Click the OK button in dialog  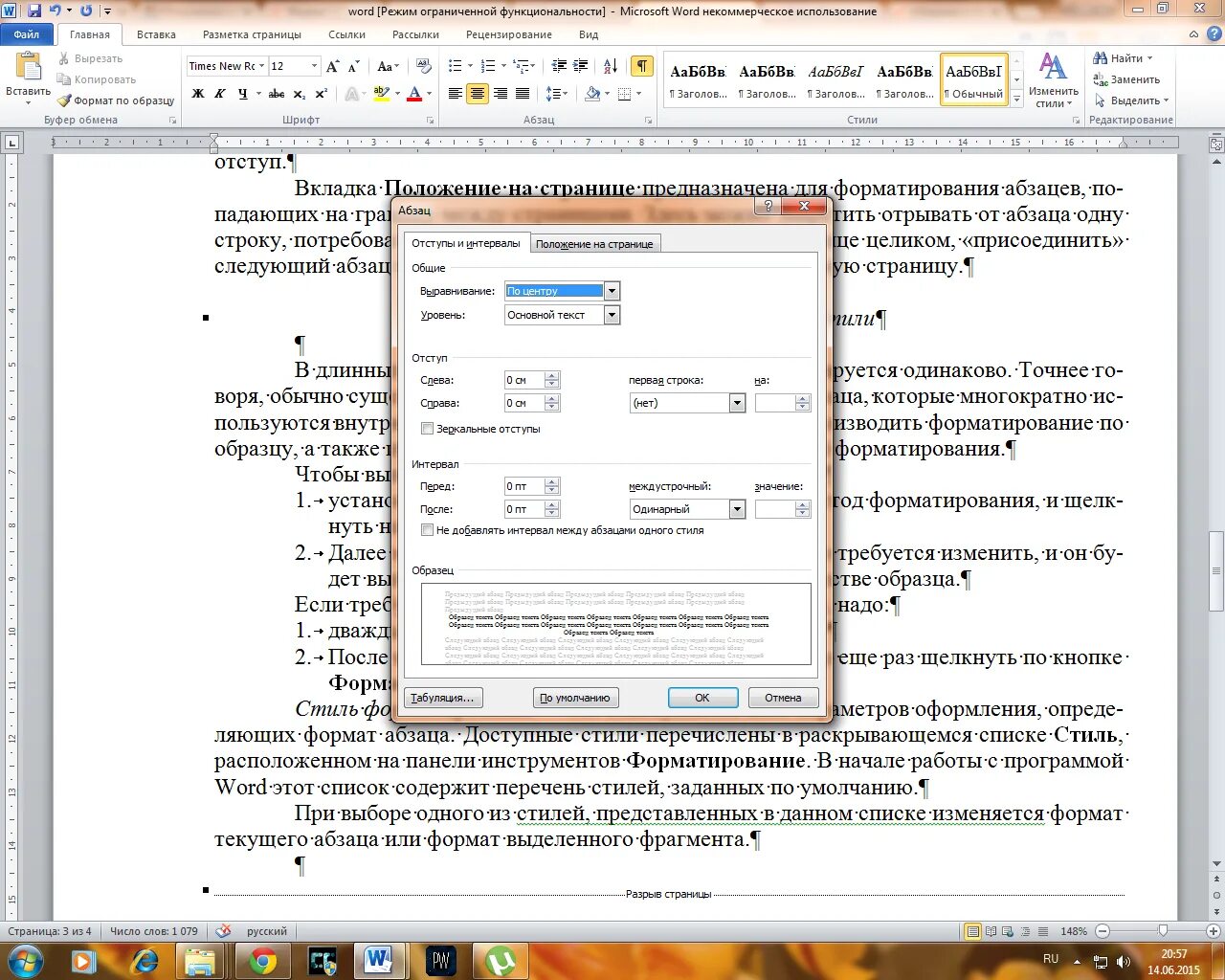(x=702, y=698)
